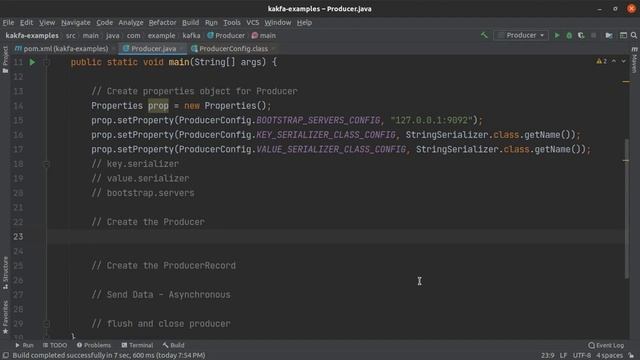Viewport: 640px width, 360px height.
Task: Click the java breadcrumb in navigation bar
Action: point(113,36)
